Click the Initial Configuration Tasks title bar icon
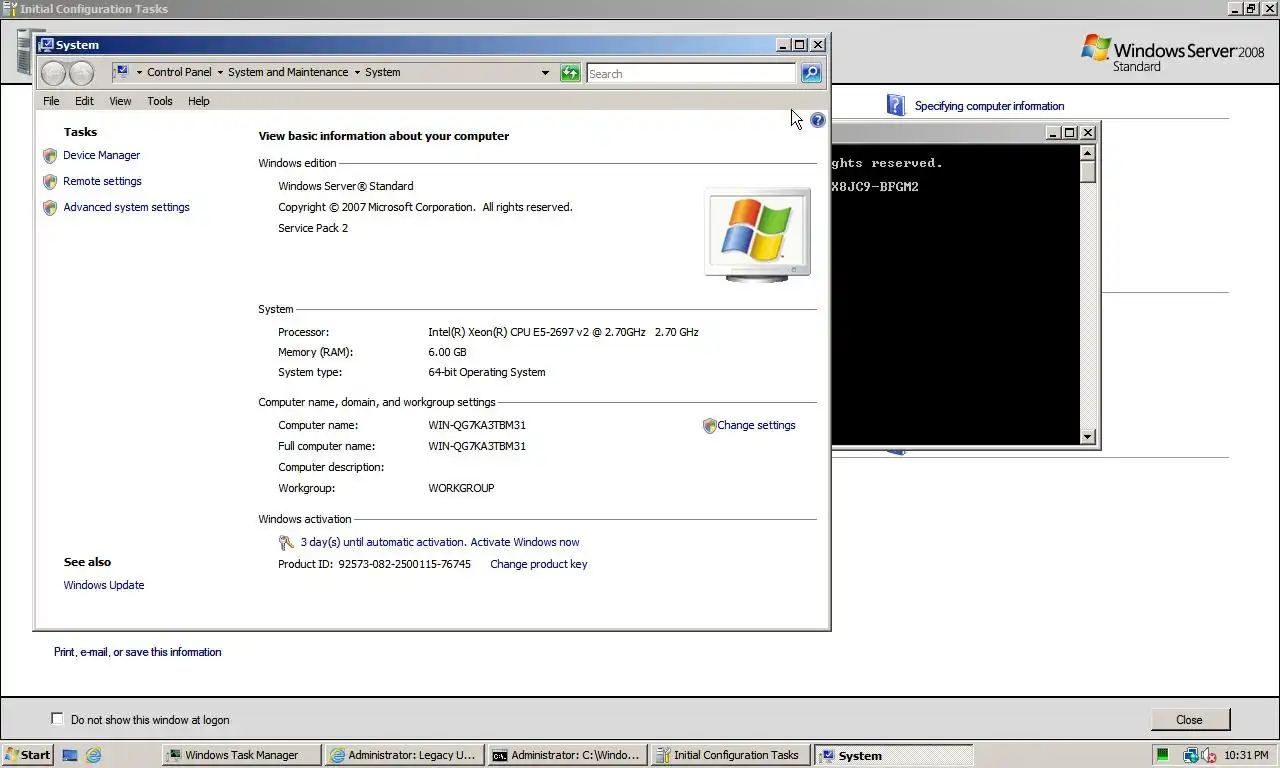This screenshot has height=768, width=1280. tap(10, 9)
